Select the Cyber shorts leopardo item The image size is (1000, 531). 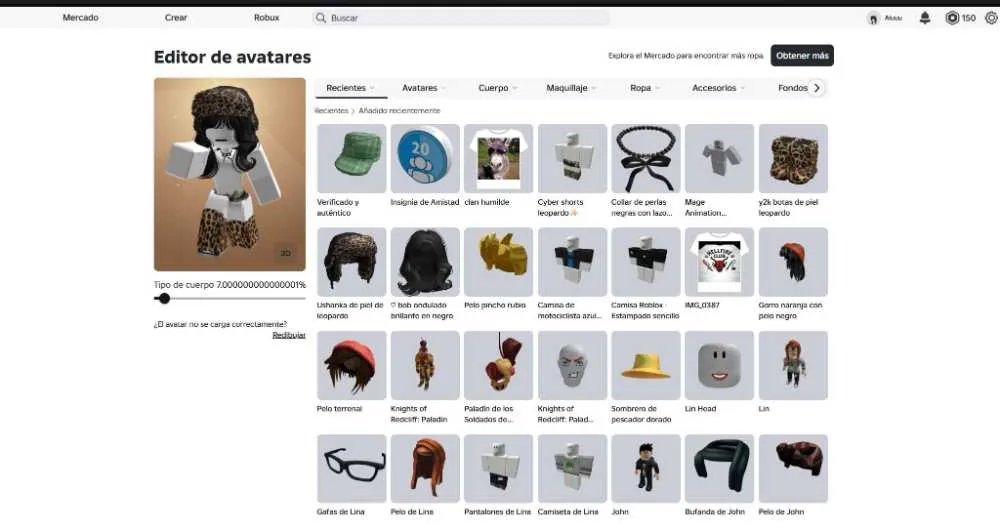coord(572,159)
